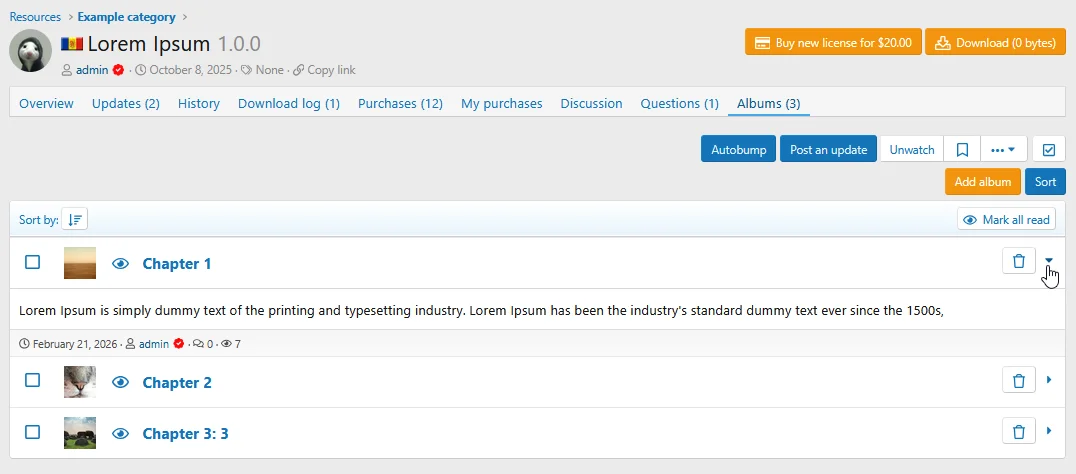Click the admin avatar image
Screen dimensions: 1076x474
pos(30,51)
